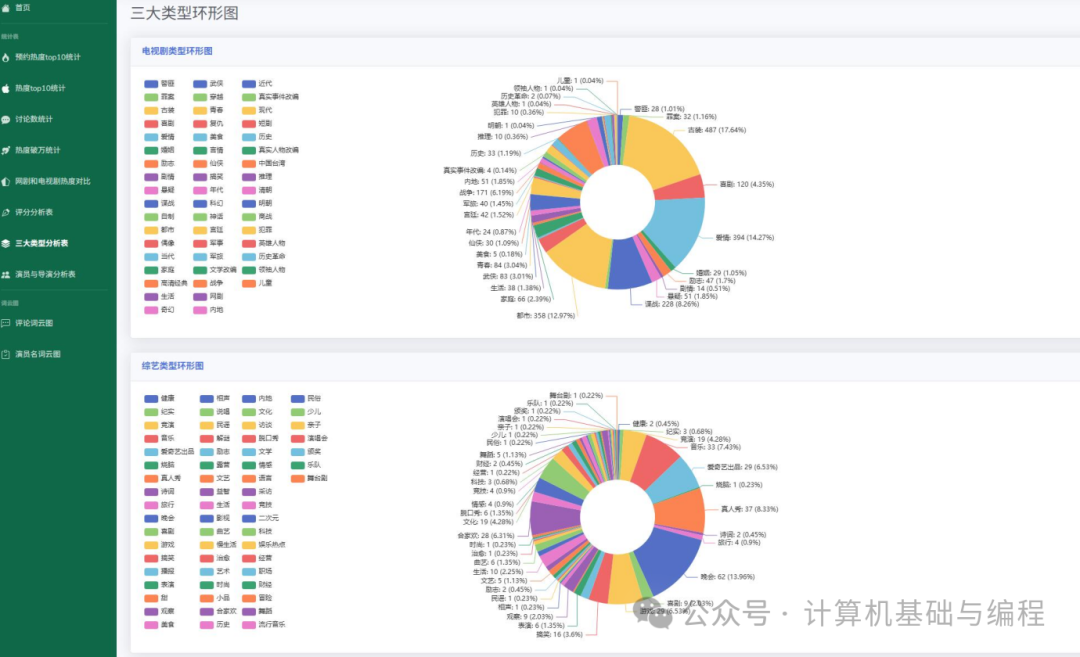Toggle the 健康 legend in variety chart
This screenshot has height=657, width=1080.
[x=160, y=399]
